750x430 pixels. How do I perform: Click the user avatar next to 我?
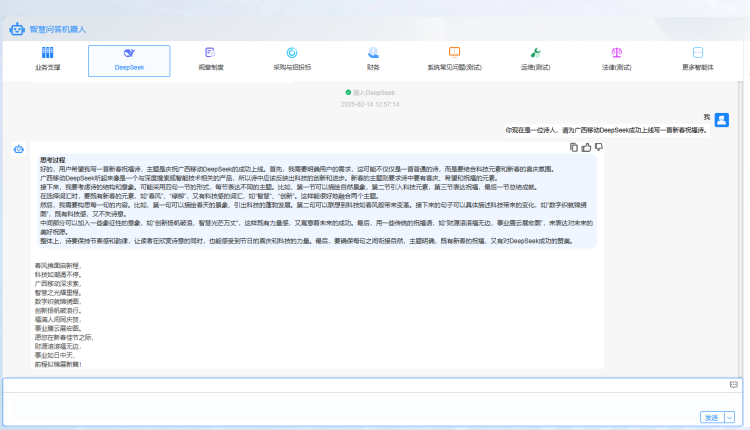(735, 119)
